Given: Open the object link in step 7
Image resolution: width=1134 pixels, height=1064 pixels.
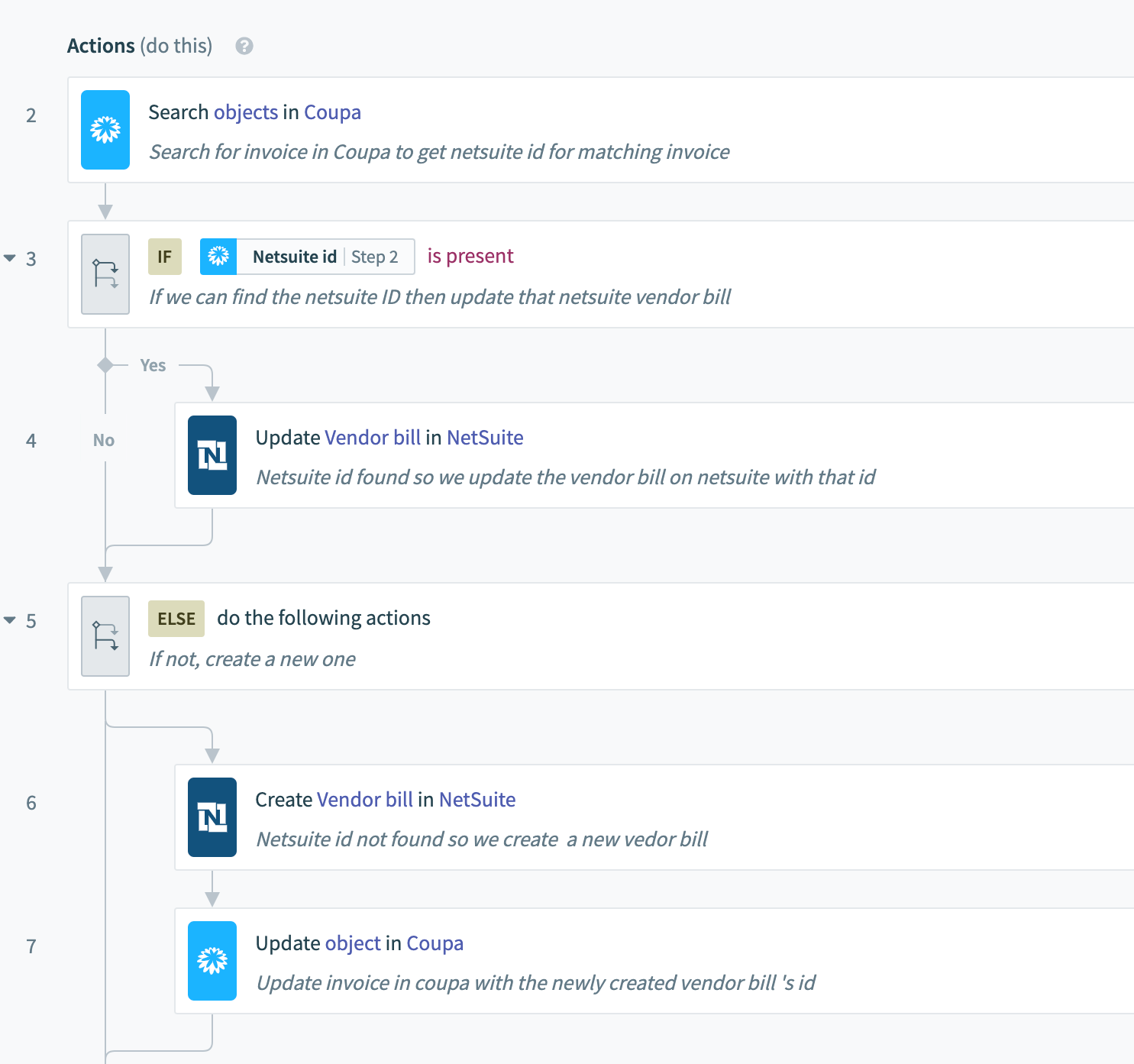Looking at the screenshot, I should click(x=353, y=943).
